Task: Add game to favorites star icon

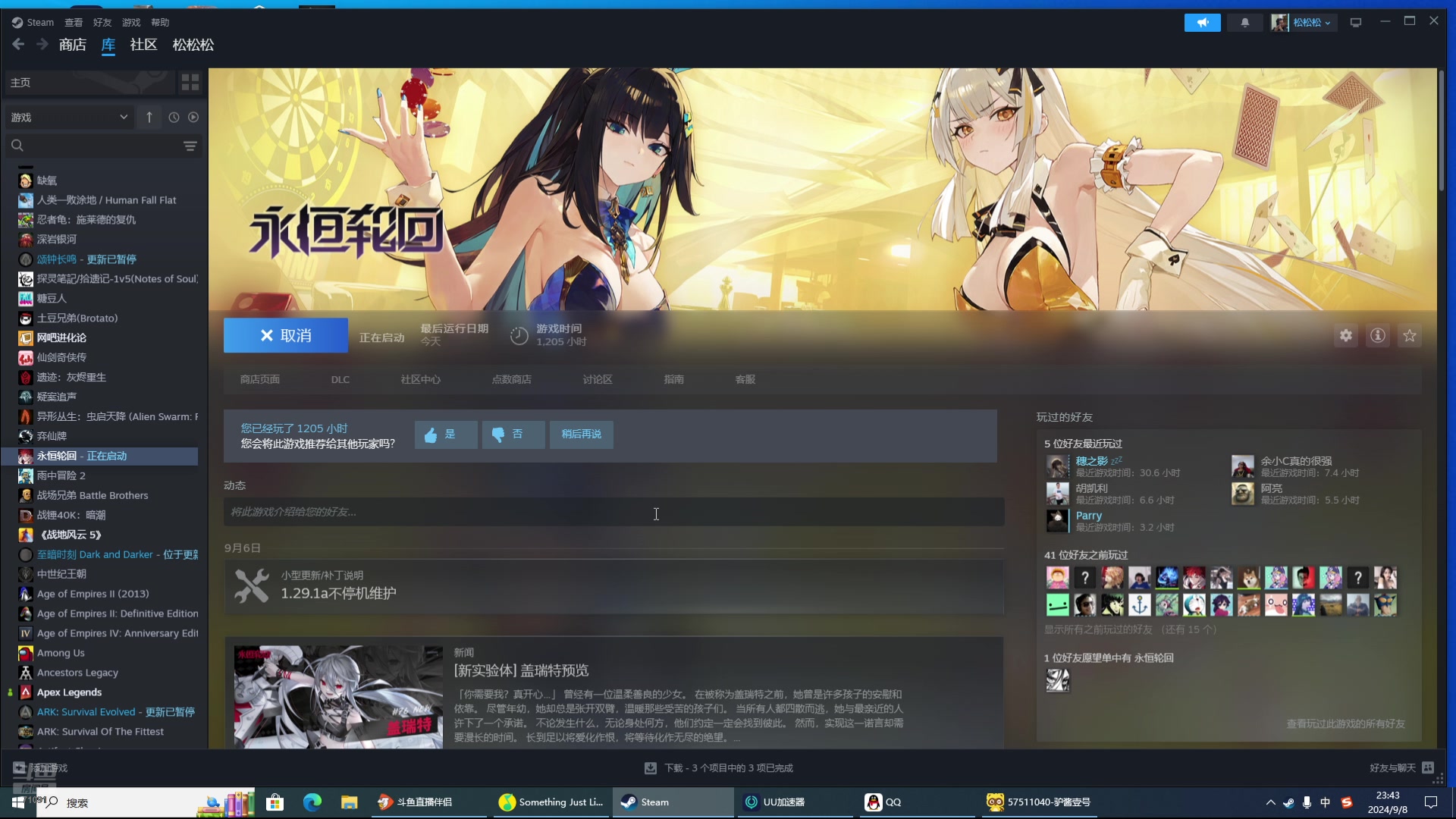Action: click(1409, 335)
